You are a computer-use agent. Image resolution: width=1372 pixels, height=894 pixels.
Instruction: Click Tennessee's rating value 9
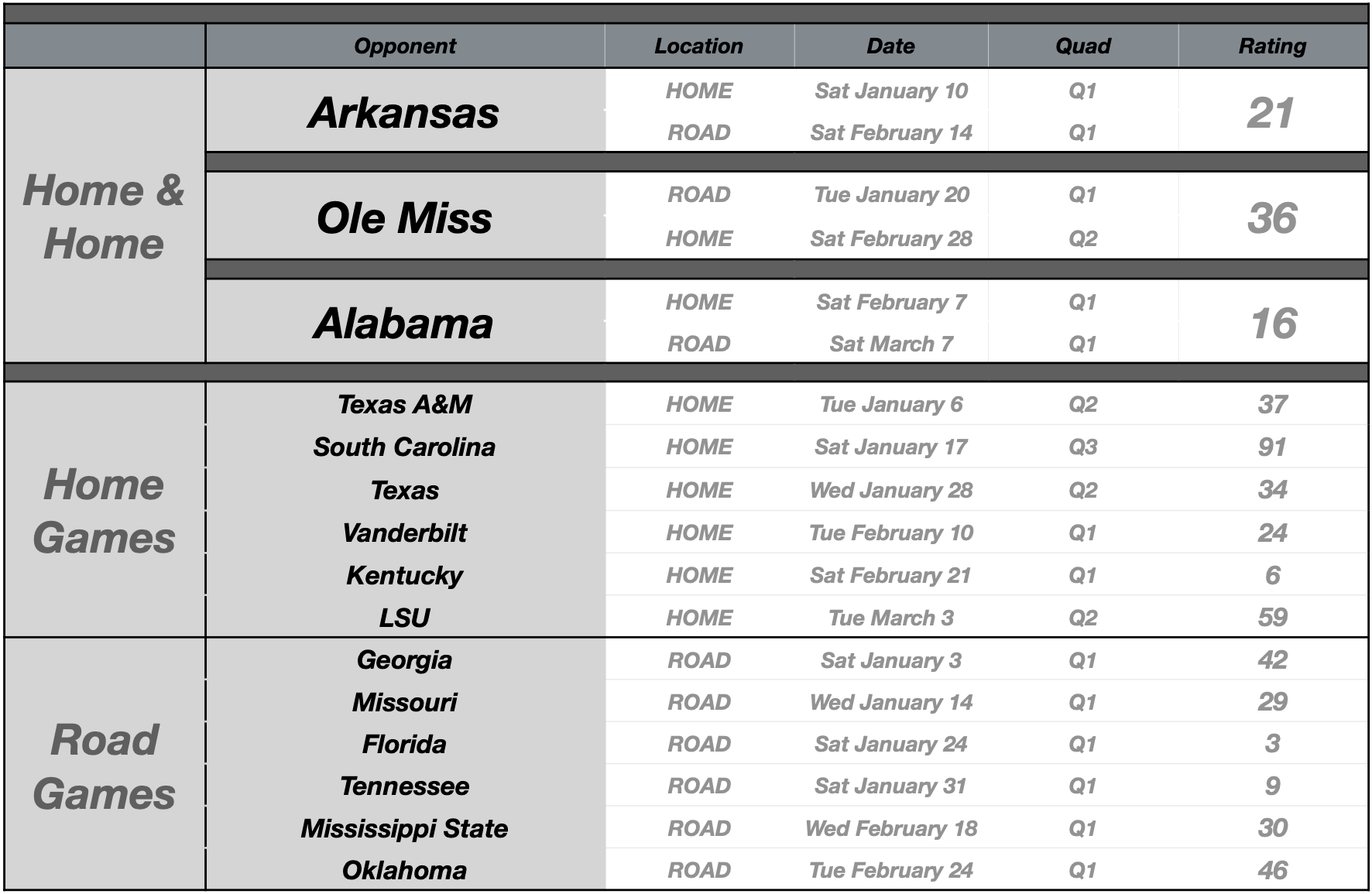[1272, 786]
